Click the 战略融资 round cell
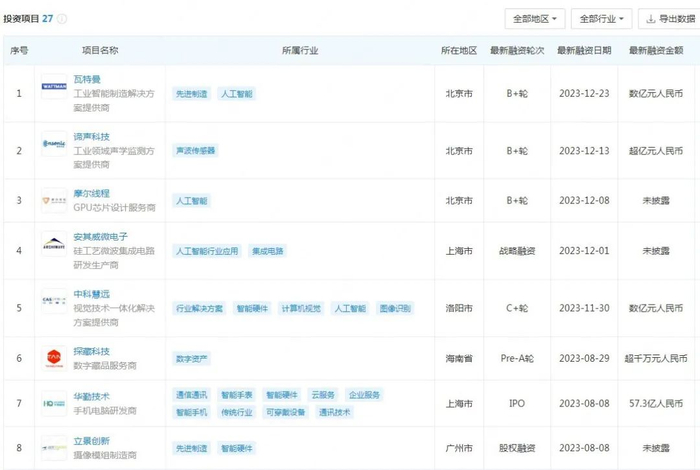 (517, 251)
